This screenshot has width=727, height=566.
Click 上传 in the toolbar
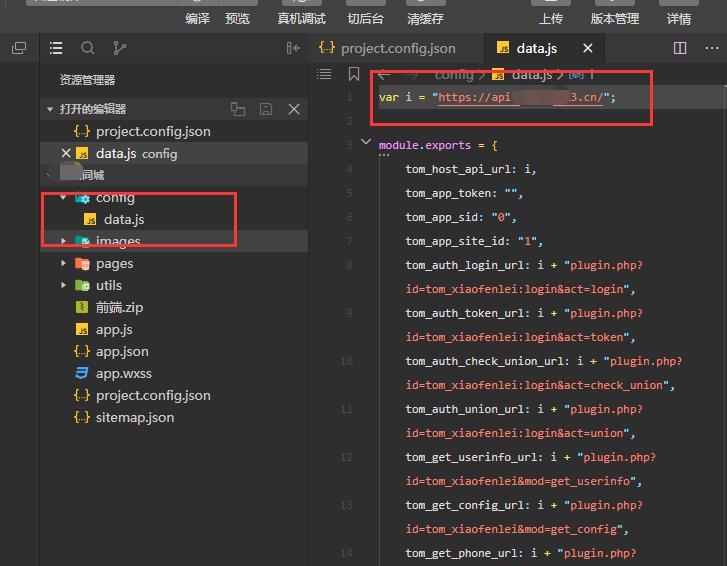point(551,19)
